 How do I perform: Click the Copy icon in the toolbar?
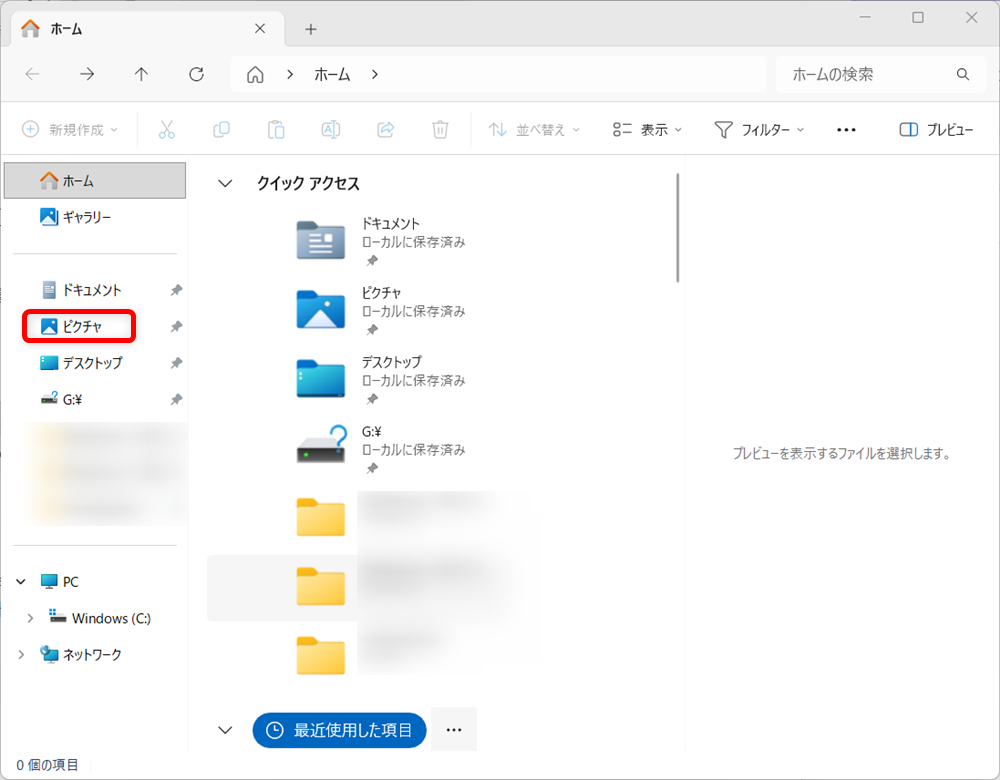[221, 129]
